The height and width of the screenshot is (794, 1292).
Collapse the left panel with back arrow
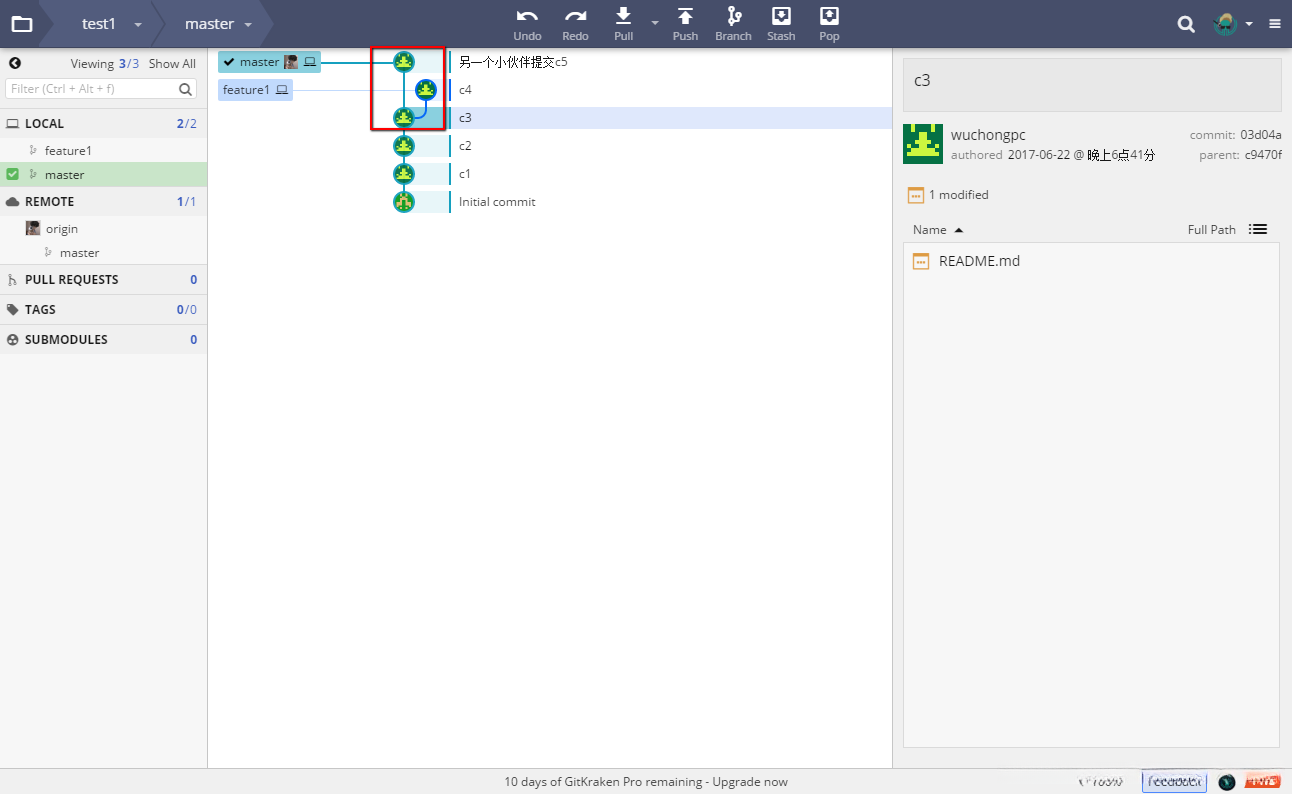(x=15, y=63)
